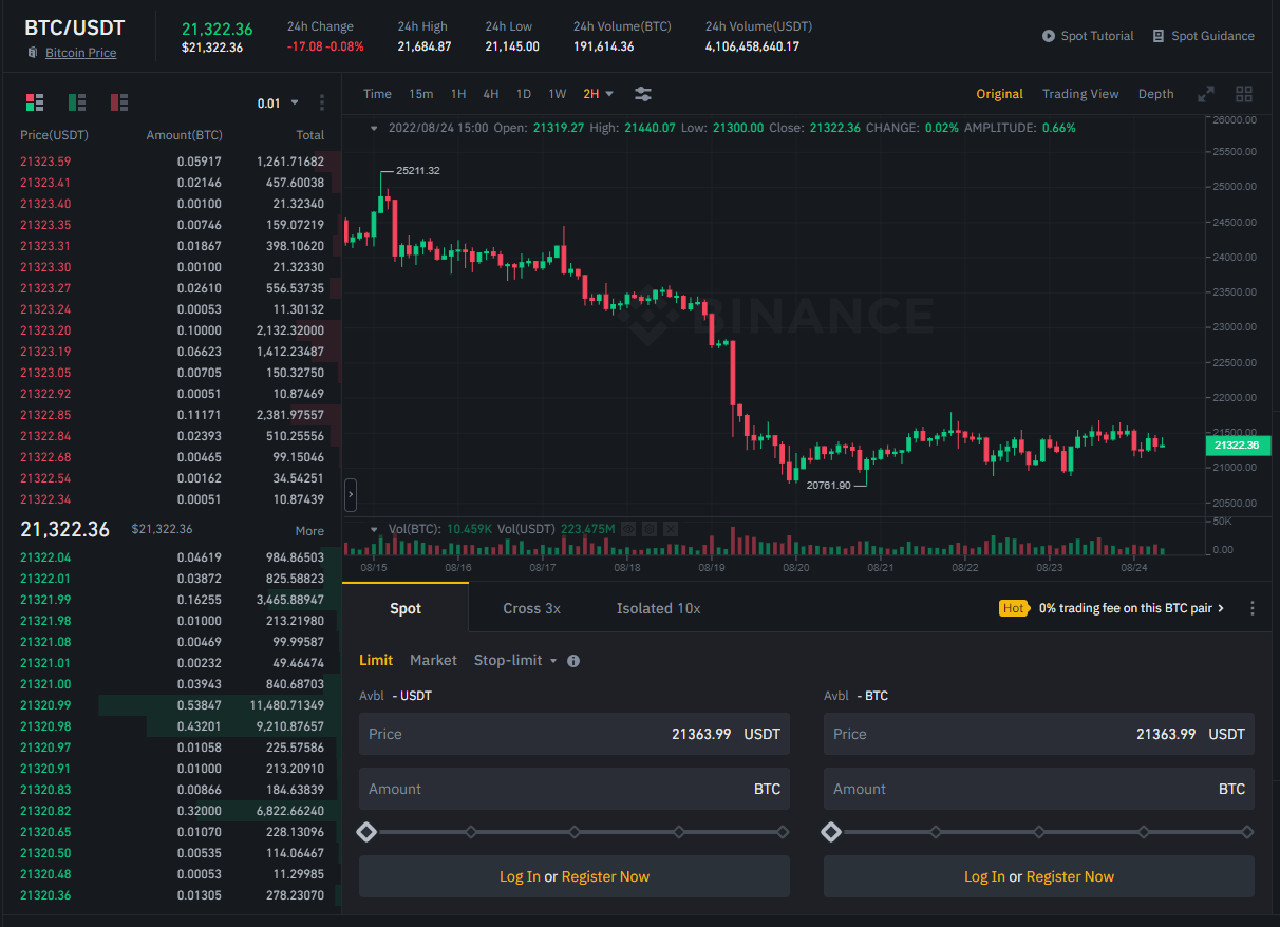
Task: Open the 2H interval dropdown
Action: pyautogui.click(x=598, y=93)
